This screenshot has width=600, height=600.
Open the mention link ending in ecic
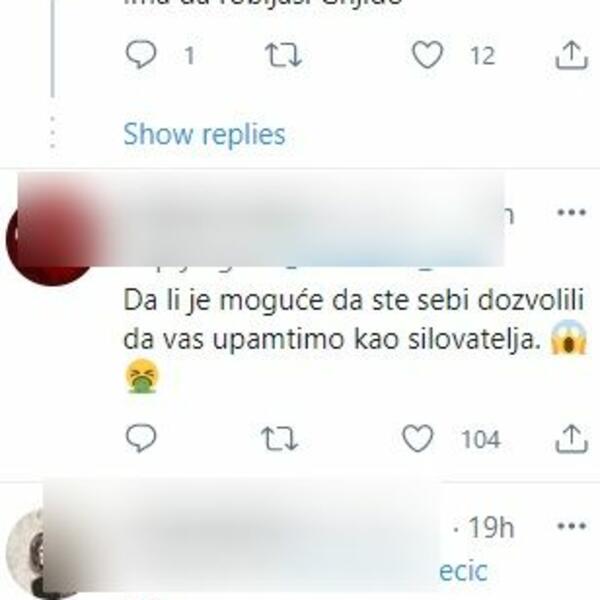tap(463, 571)
